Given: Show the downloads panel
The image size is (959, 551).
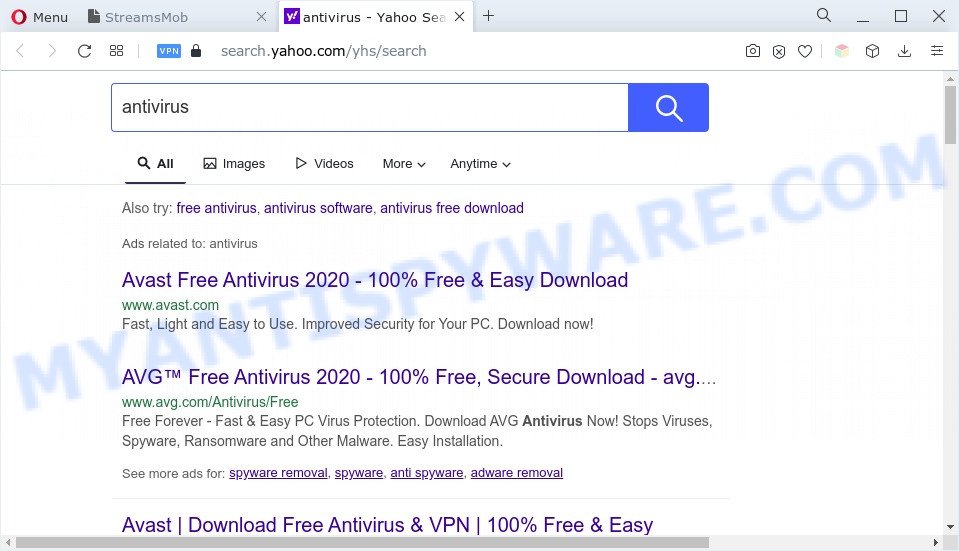Looking at the screenshot, I should pos(905,51).
